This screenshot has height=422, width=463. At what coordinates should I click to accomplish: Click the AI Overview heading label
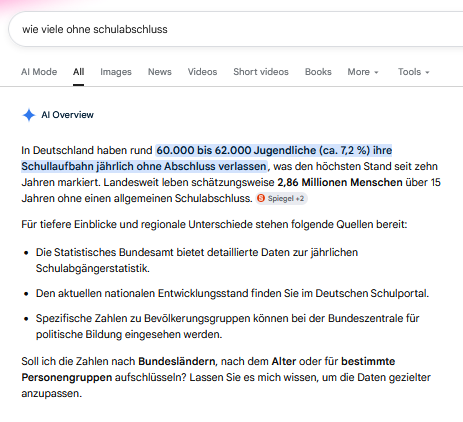(67, 115)
